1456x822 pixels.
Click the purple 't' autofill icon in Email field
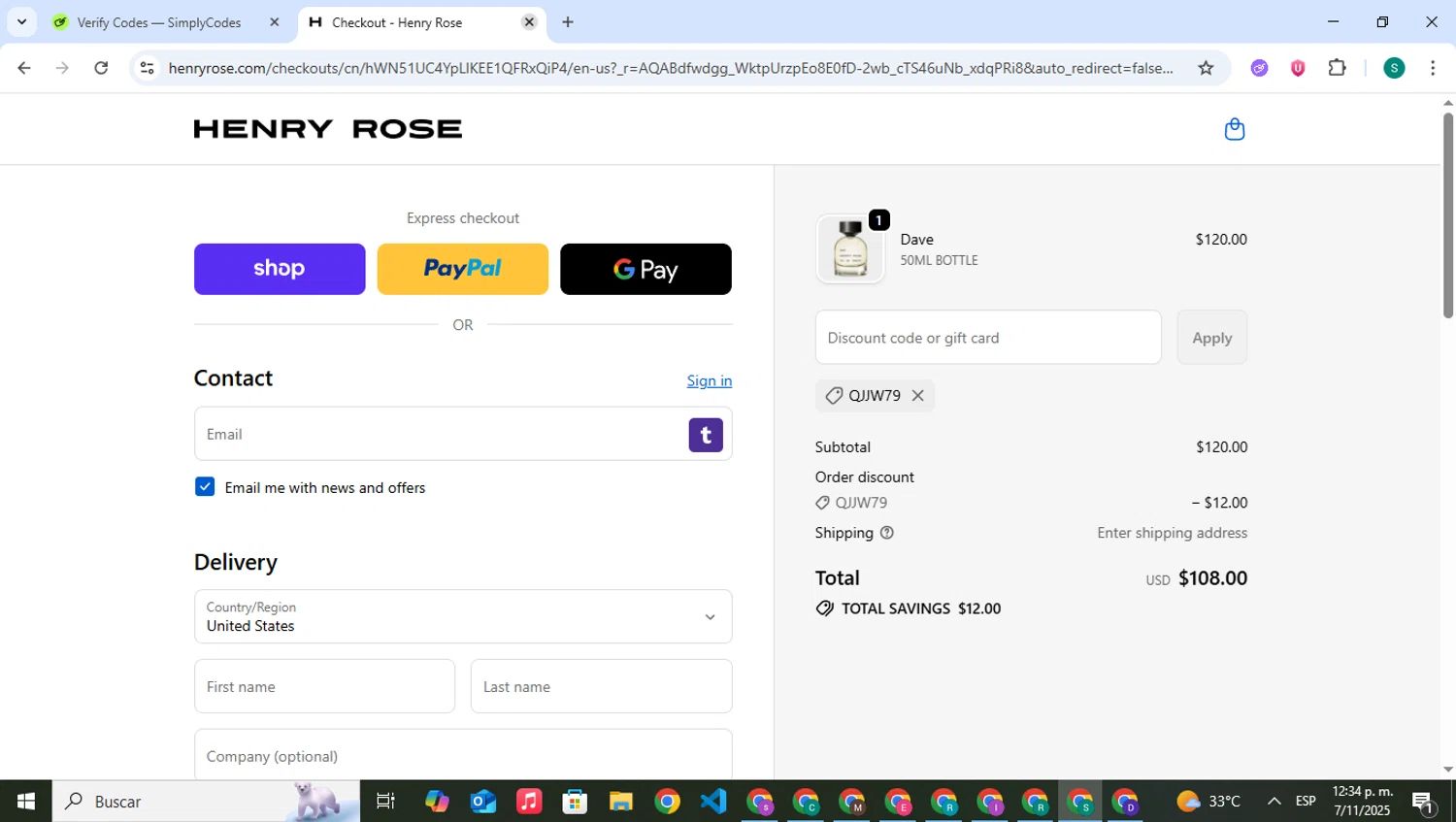(706, 435)
